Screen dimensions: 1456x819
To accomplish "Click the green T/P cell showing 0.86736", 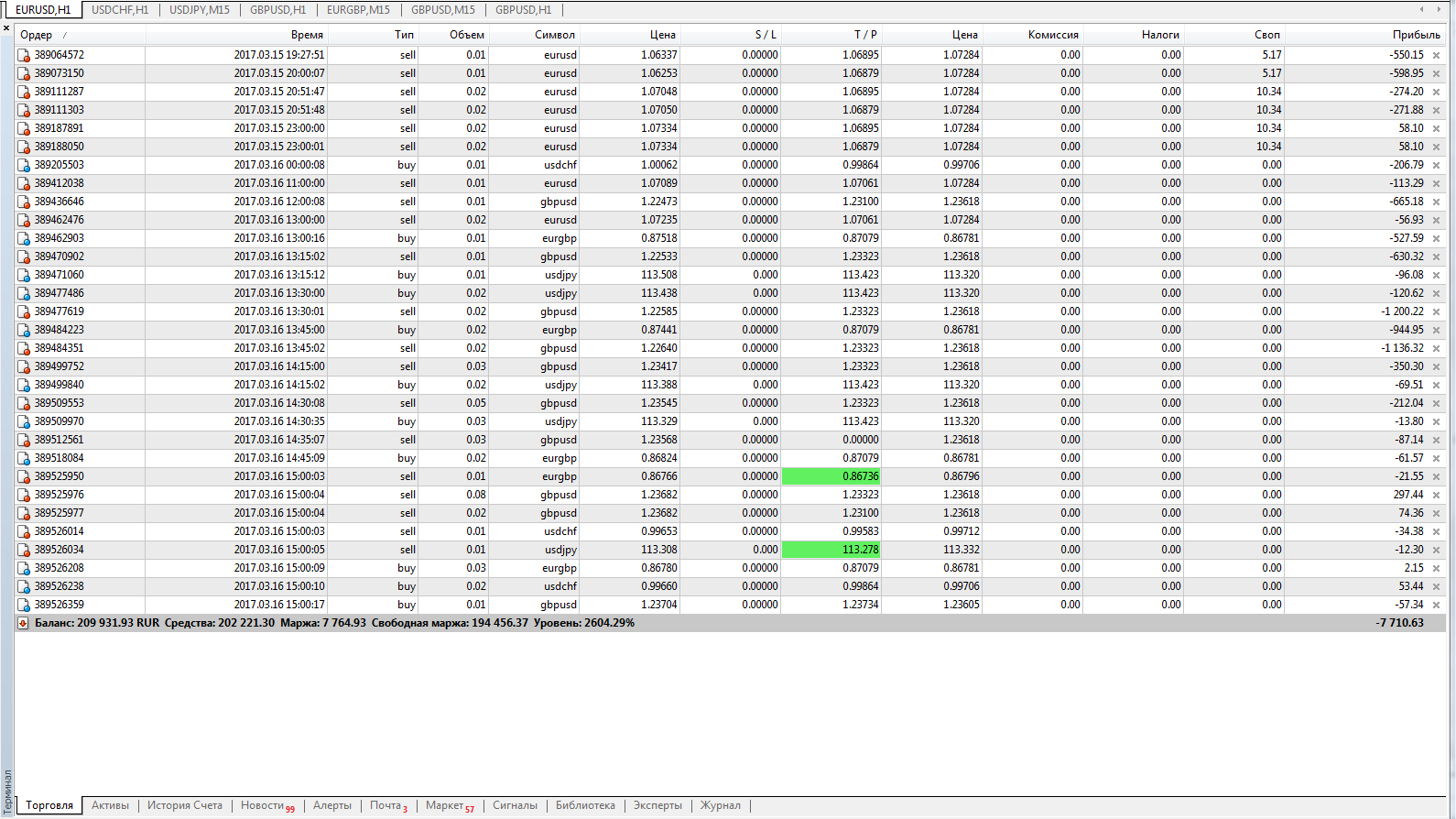I will point(831,476).
